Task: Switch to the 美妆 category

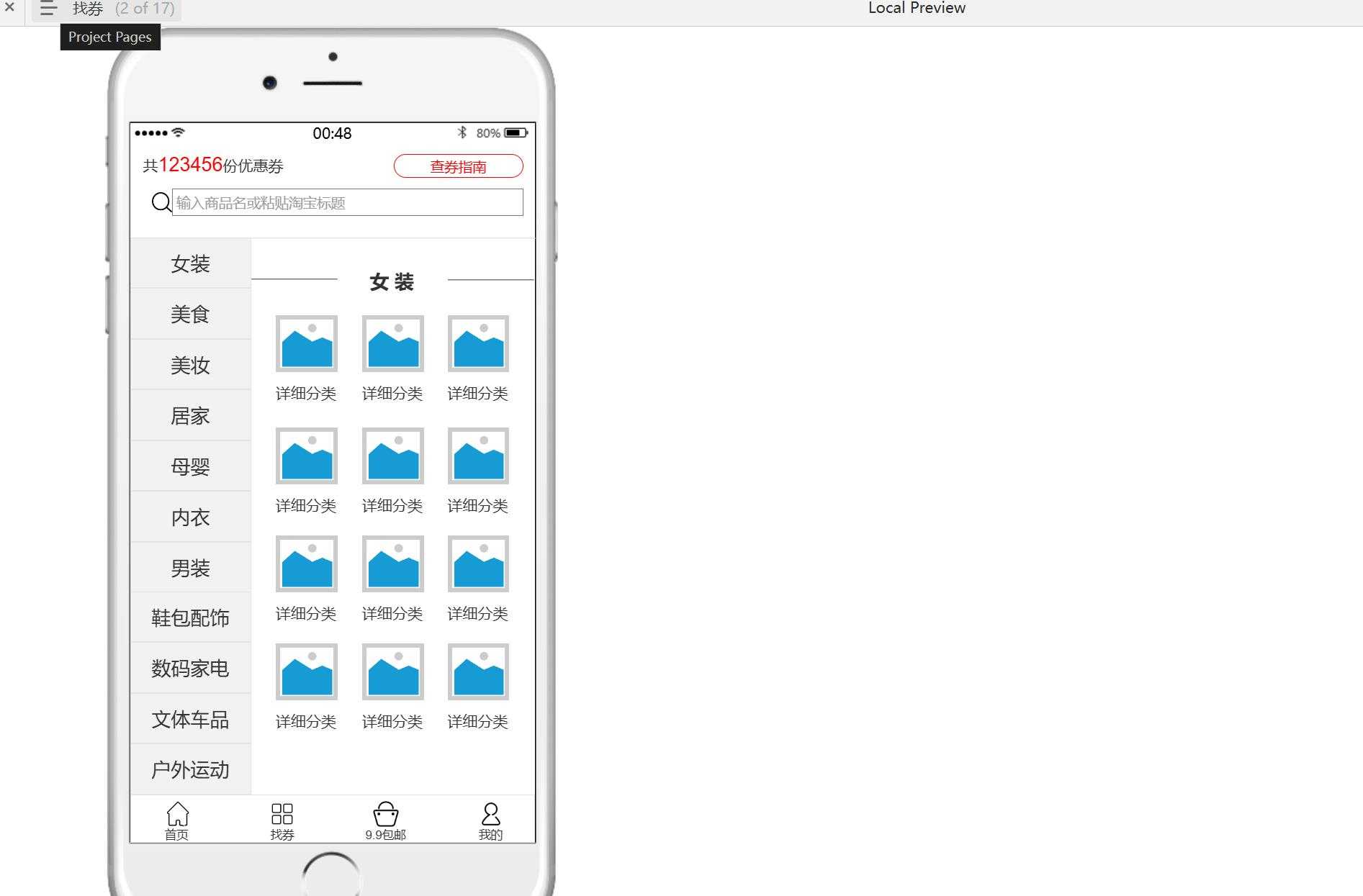Action: click(x=190, y=365)
